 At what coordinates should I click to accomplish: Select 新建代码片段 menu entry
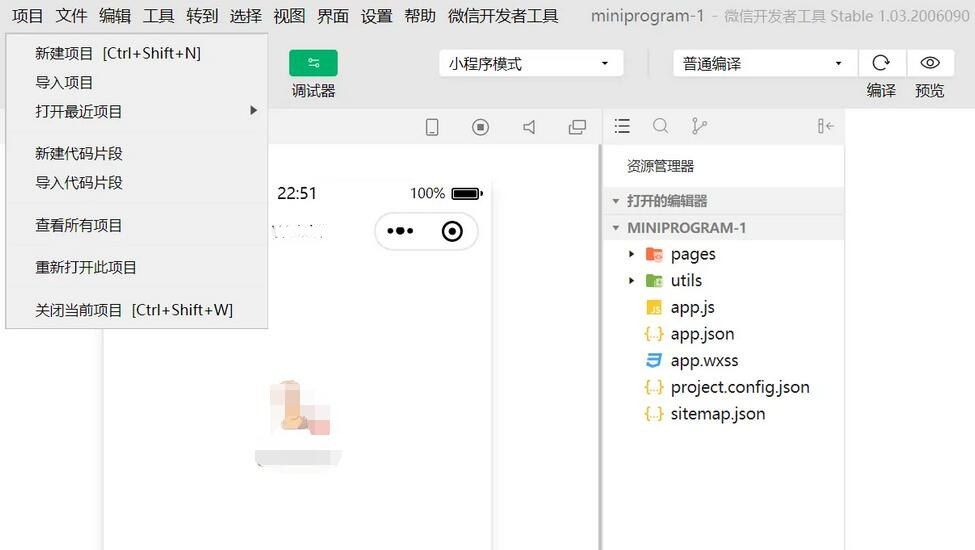click(x=137, y=154)
